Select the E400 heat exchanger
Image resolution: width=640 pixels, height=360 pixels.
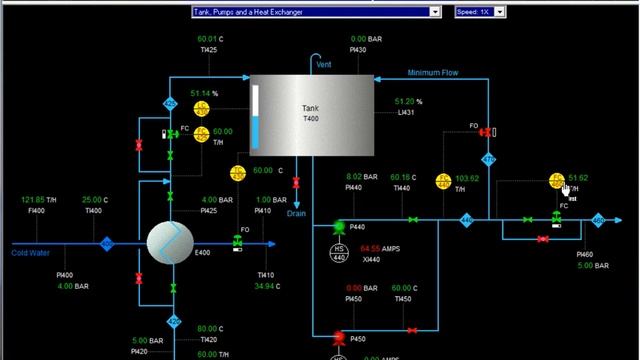(x=170, y=243)
